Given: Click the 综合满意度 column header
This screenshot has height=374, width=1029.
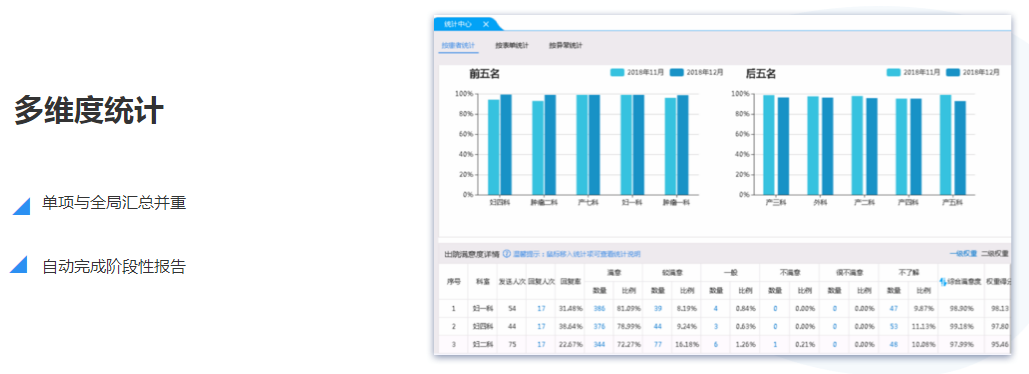Looking at the screenshot, I should click(964, 281).
